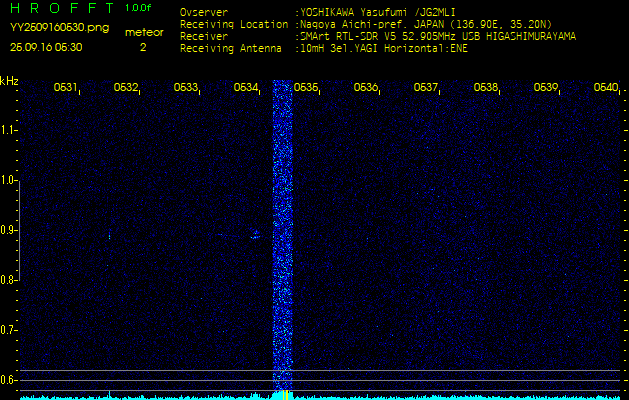Click the 0.6 kHz axis label

(7, 380)
